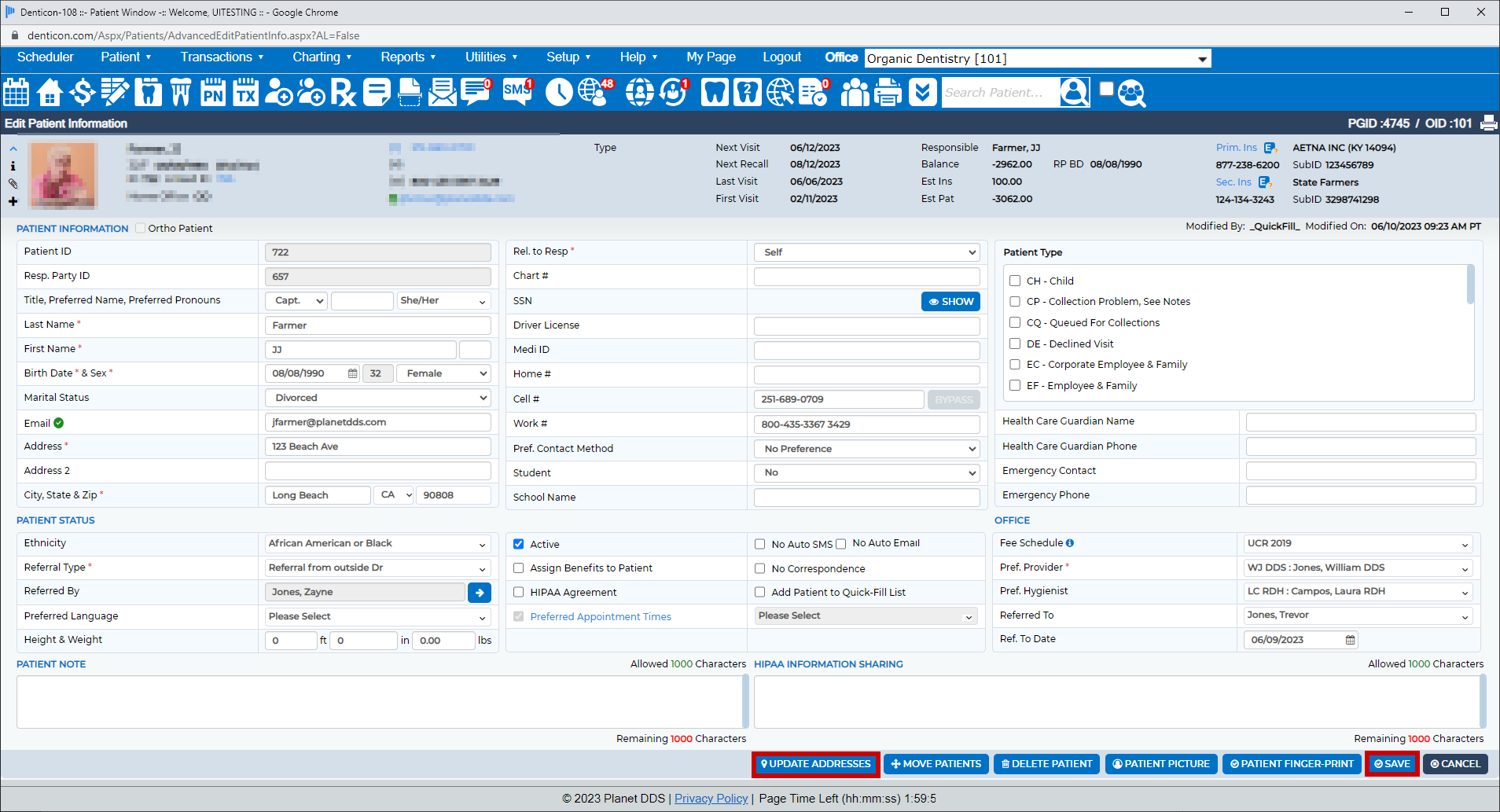Click the DELETE PATIENT button

[1046, 764]
